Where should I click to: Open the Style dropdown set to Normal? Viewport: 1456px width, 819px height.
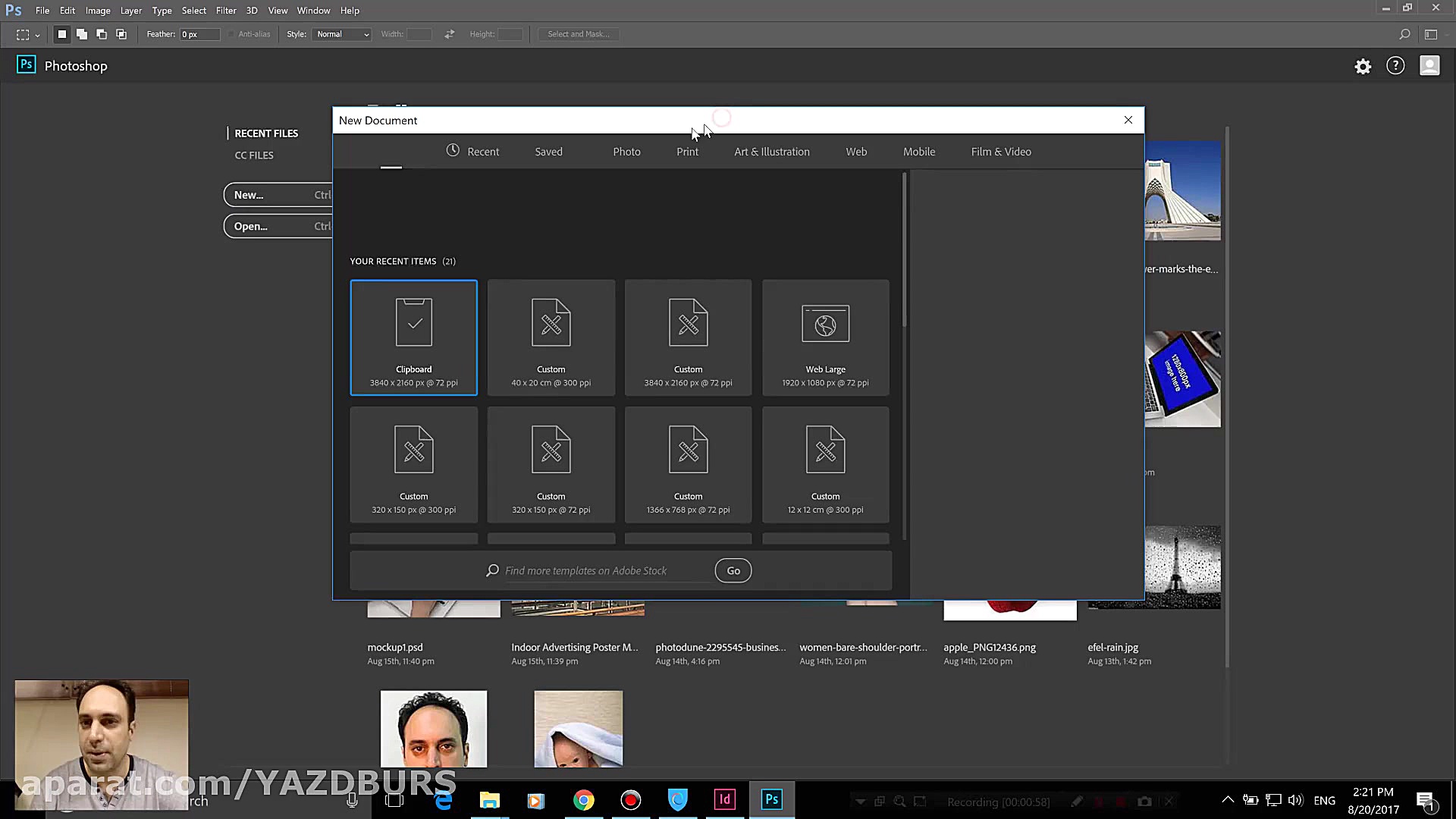(341, 34)
